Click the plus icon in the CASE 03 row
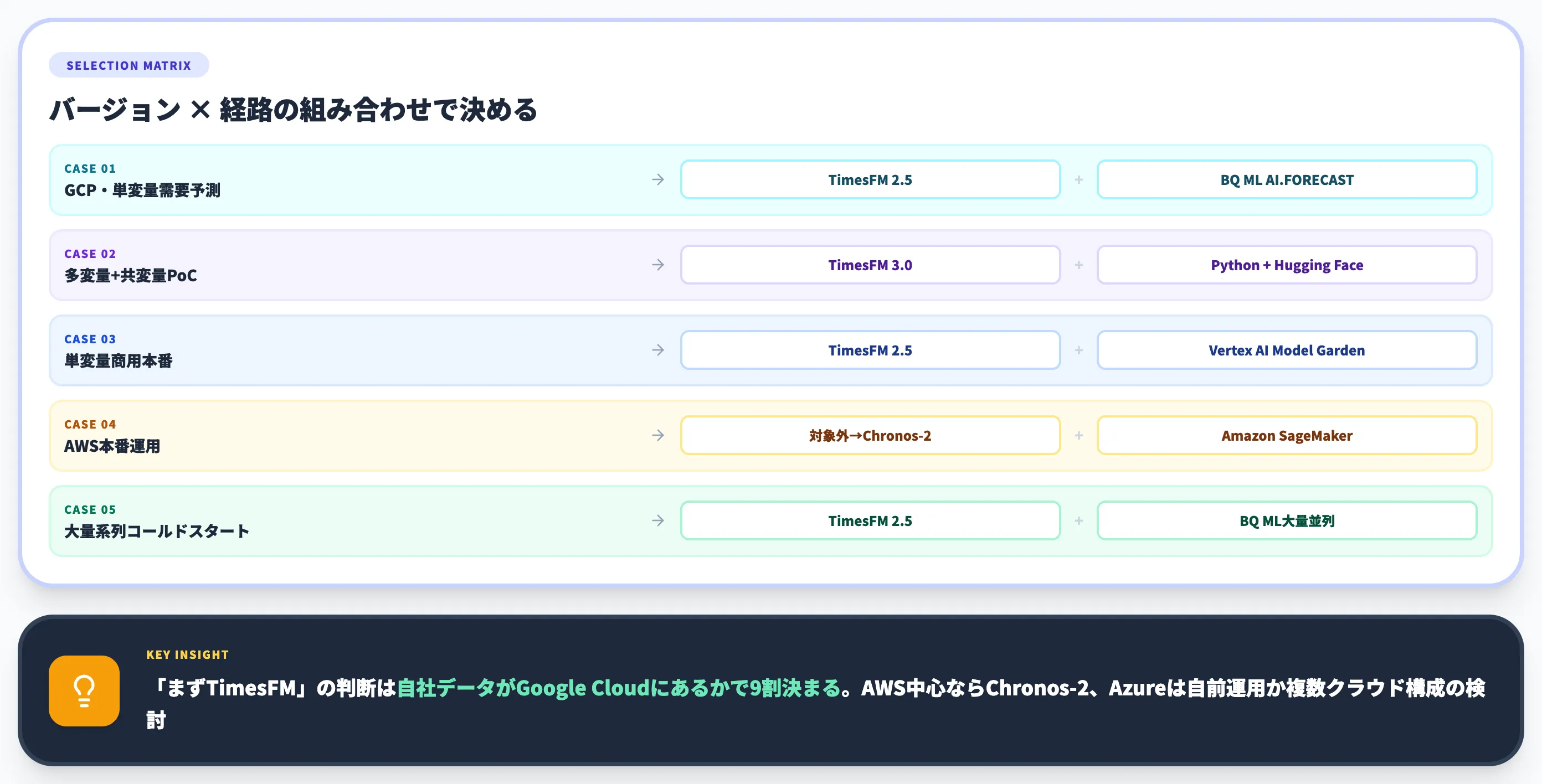Viewport: 1542px width, 784px height. (x=1079, y=350)
